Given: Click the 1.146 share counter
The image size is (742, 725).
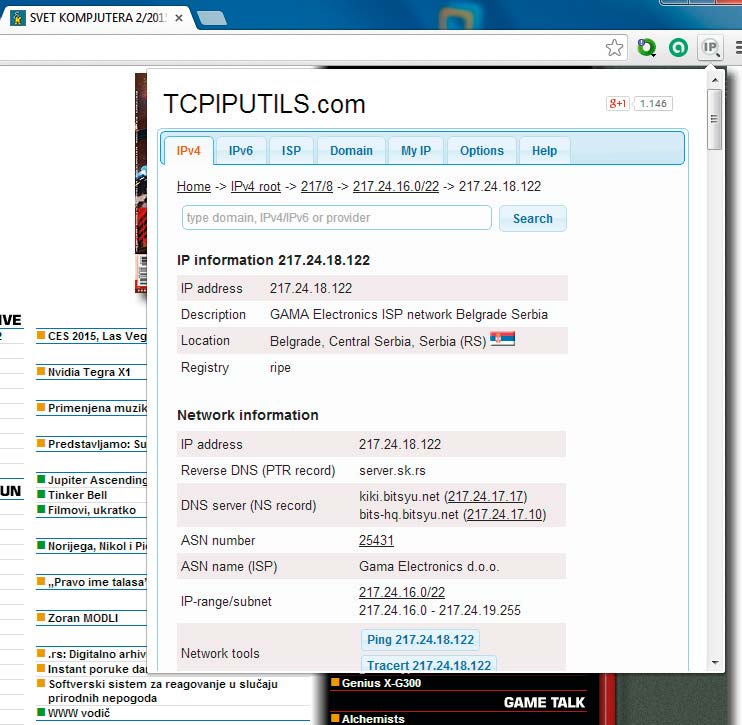Looking at the screenshot, I should pos(653,103).
